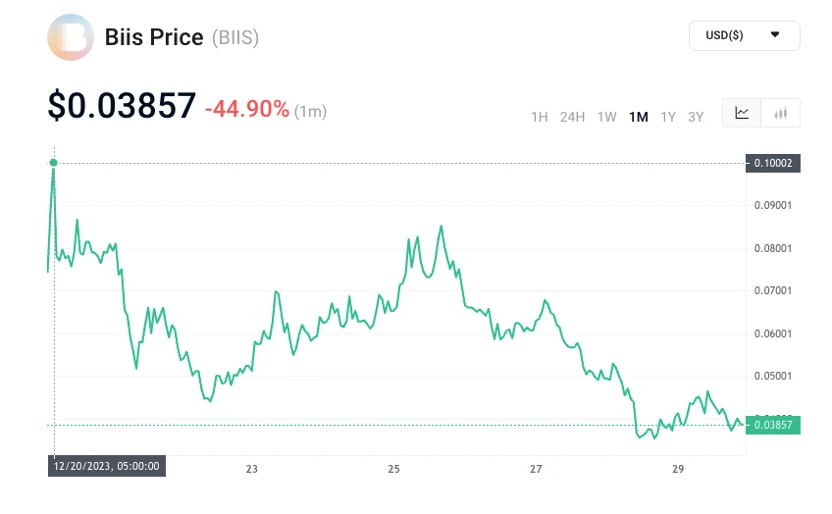Click the -44.90% price change

(247, 108)
